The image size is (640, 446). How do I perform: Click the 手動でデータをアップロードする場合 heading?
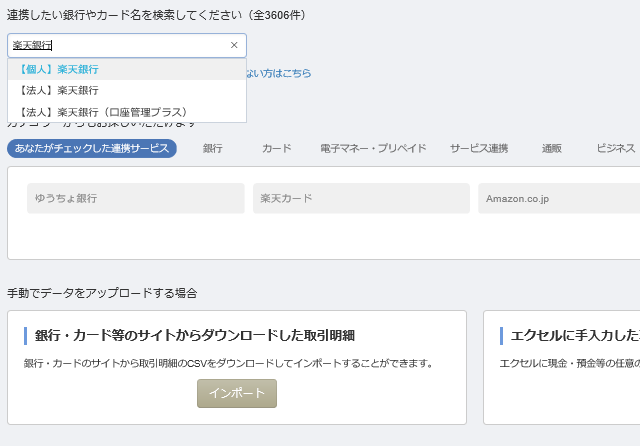tap(102, 293)
